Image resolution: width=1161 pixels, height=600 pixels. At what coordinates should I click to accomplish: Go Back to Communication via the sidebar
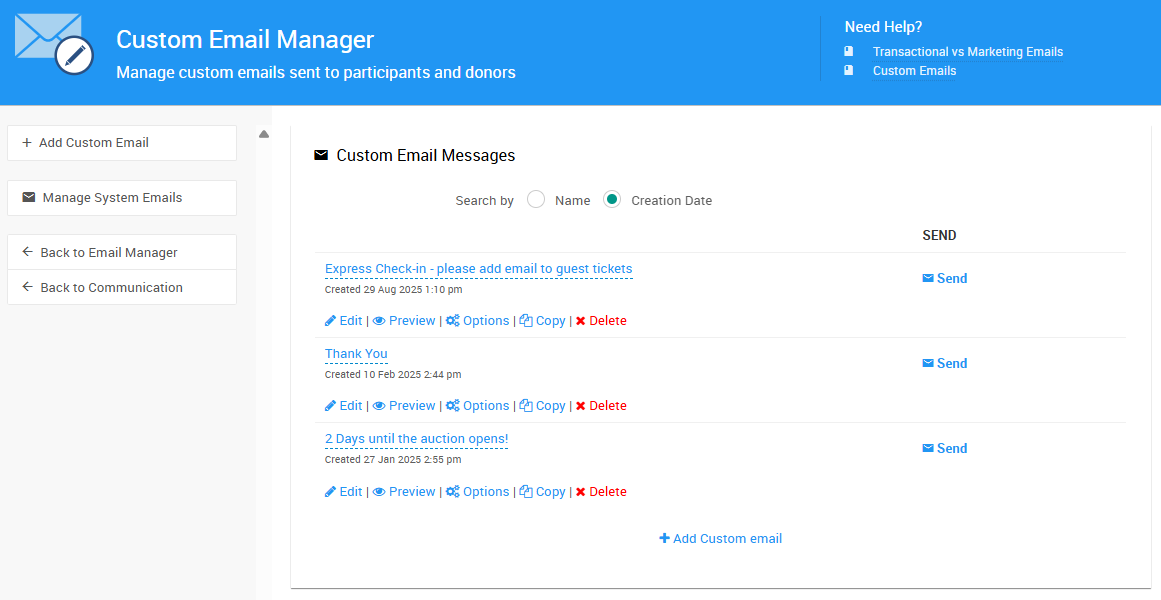click(x=121, y=287)
